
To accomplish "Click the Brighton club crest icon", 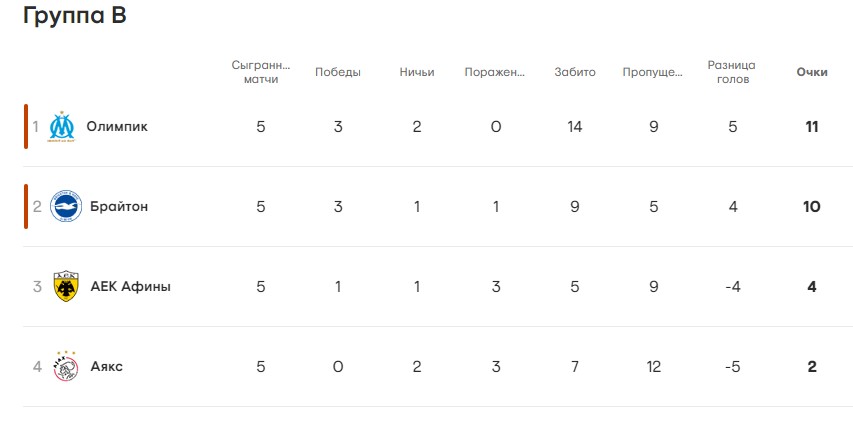I will coord(66,206).
